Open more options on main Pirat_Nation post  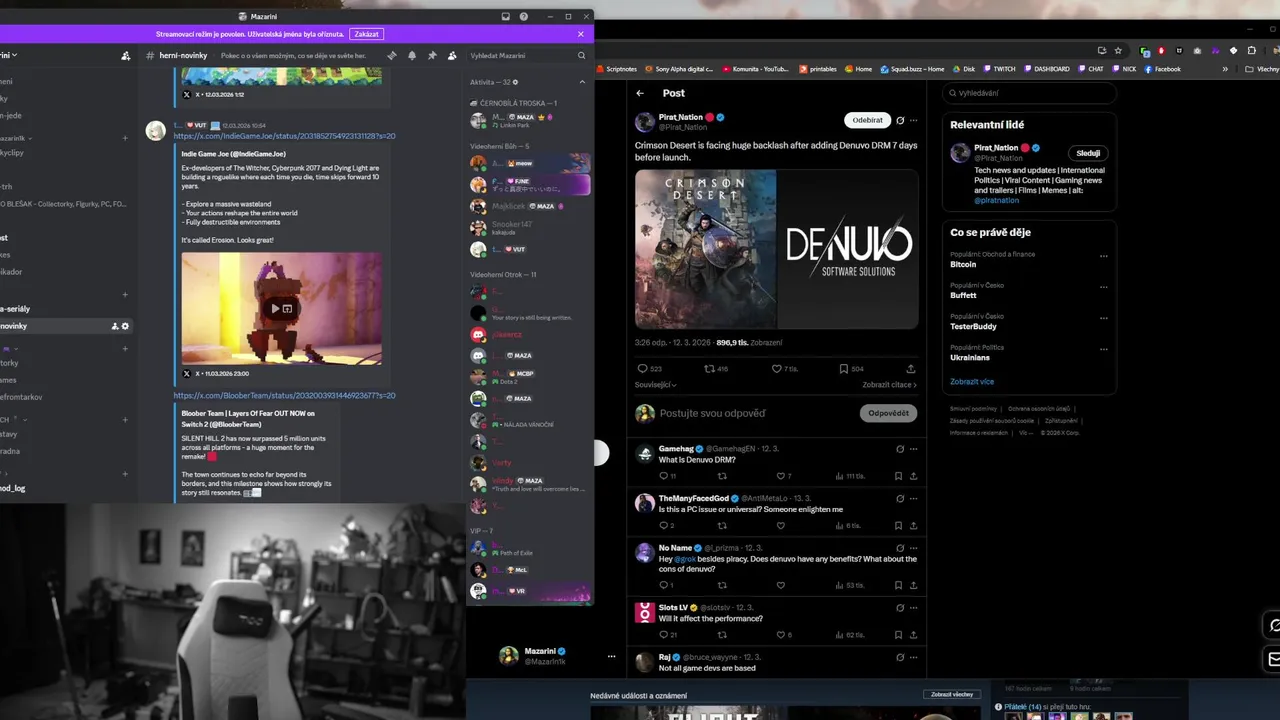coord(913,121)
